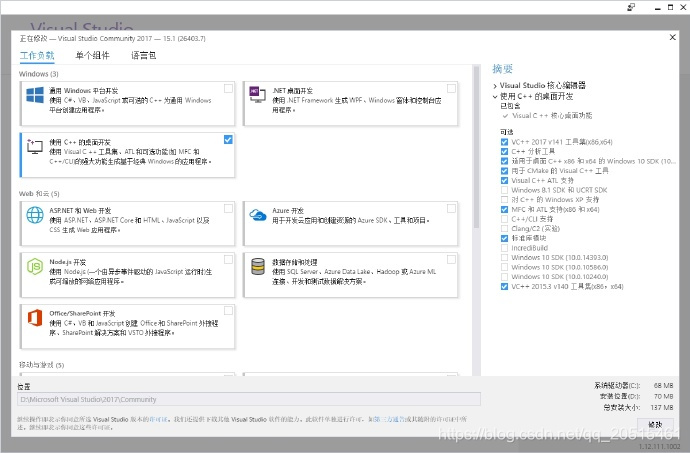690x453 pixels.
Task: Switch to the Workloads tab
Action: 37,55
